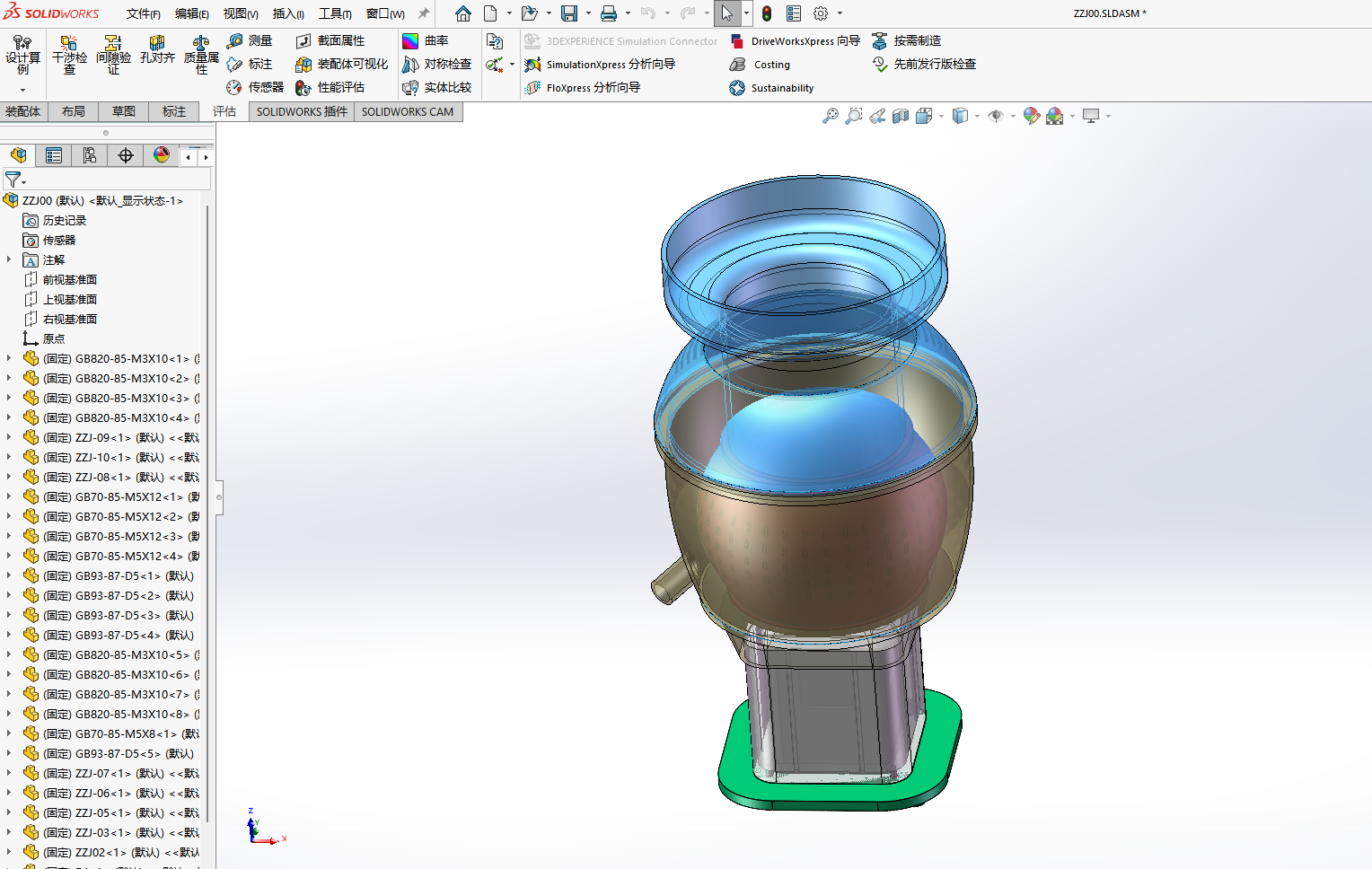This screenshot has height=869, width=1372.
Task: Open the 工具(T) menu
Action: pyautogui.click(x=335, y=13)
